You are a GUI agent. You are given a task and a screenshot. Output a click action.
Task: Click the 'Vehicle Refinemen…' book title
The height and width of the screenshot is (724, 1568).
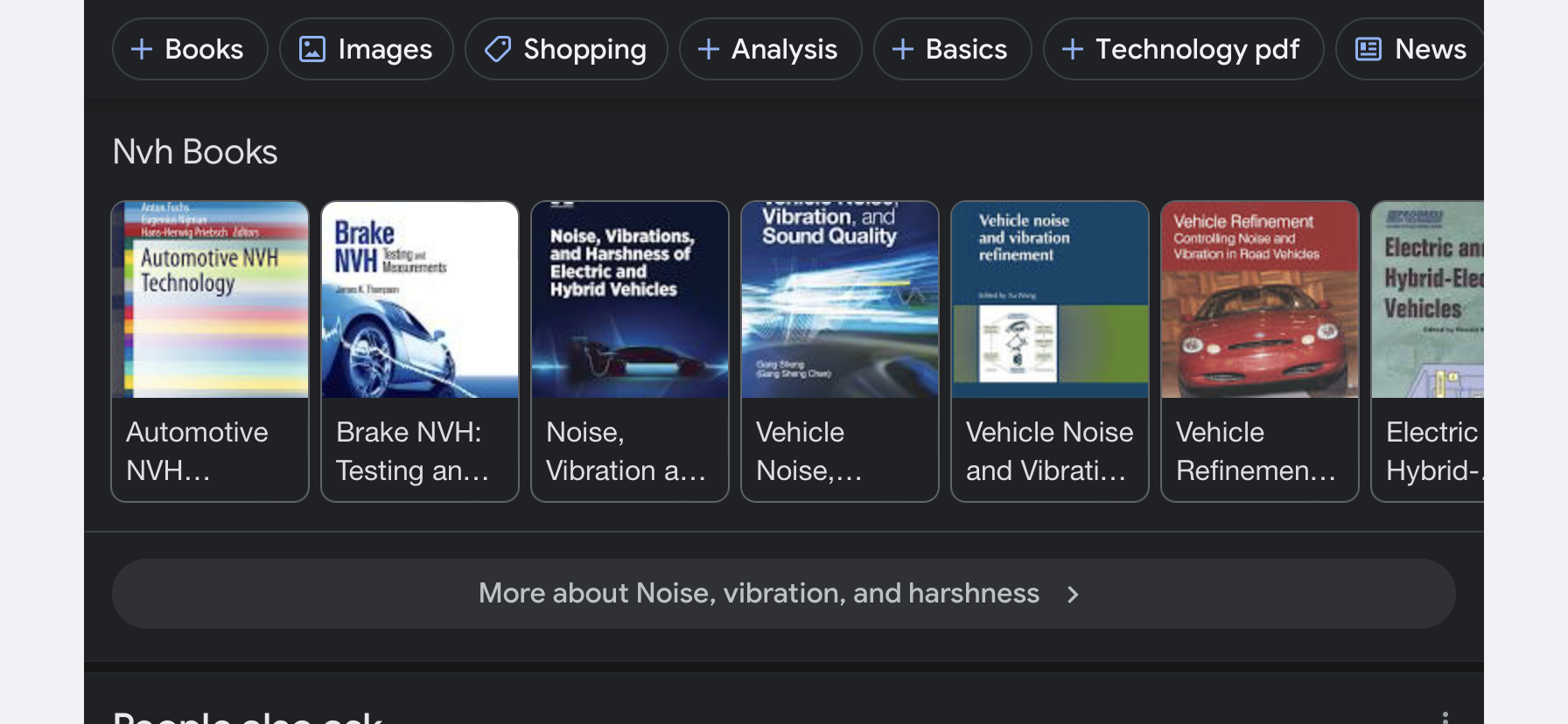(1256, 451)
